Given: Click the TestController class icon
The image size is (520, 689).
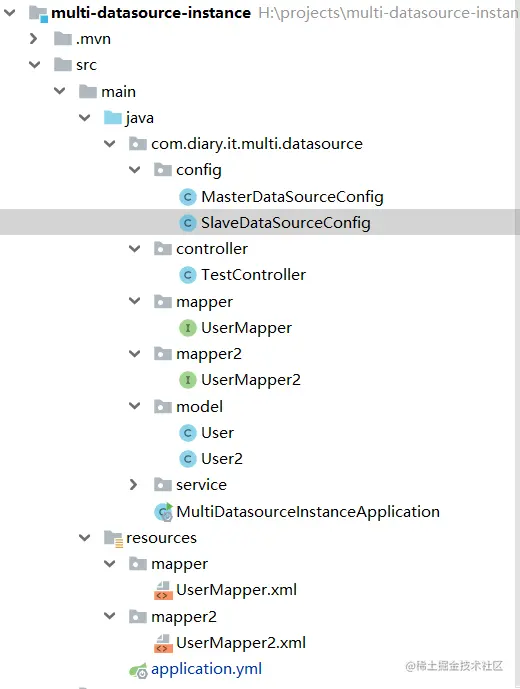Looking at the screenshot, I should click(x=188, y=275).
